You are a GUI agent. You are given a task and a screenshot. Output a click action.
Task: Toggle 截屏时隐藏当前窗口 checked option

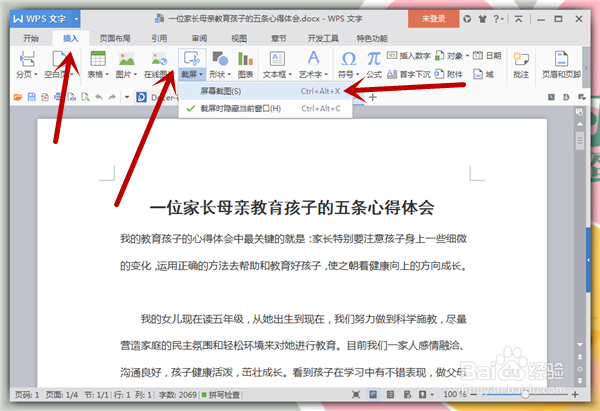click(266, 109)
